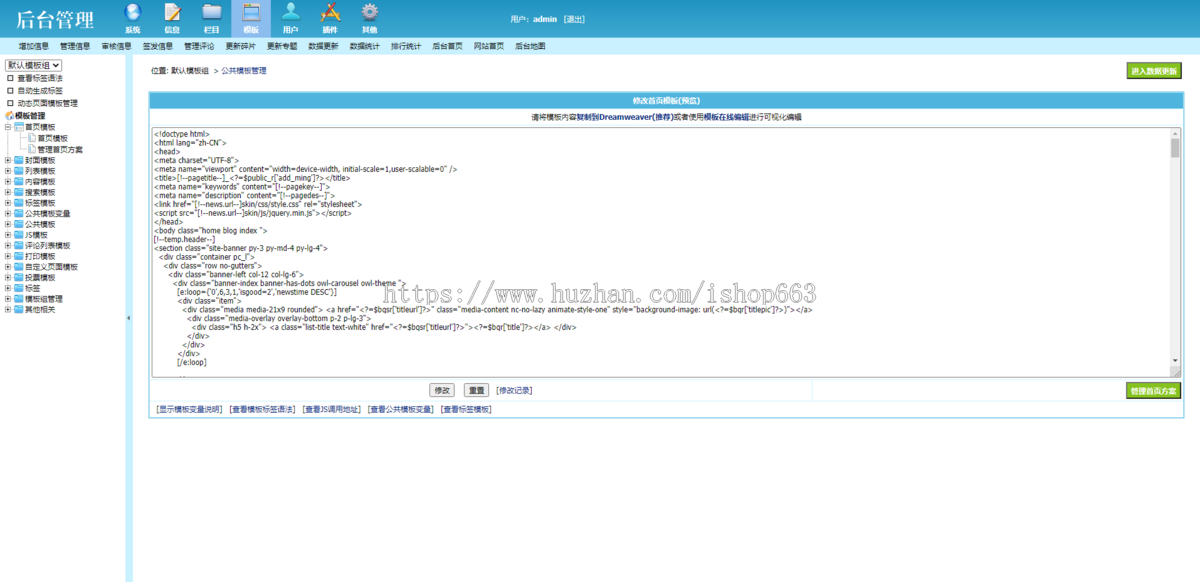Image resolution: width=1200 pixels, height=582 pixels.
Task: Check the 查看标签语法 box
Action: click(11, 78)
